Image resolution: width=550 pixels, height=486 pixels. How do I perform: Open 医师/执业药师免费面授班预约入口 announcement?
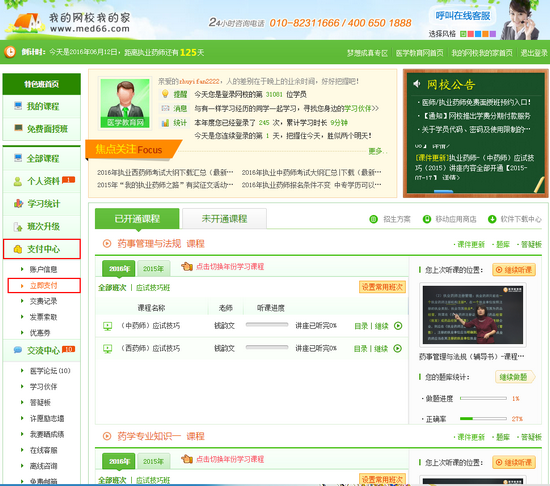point(476,102)
